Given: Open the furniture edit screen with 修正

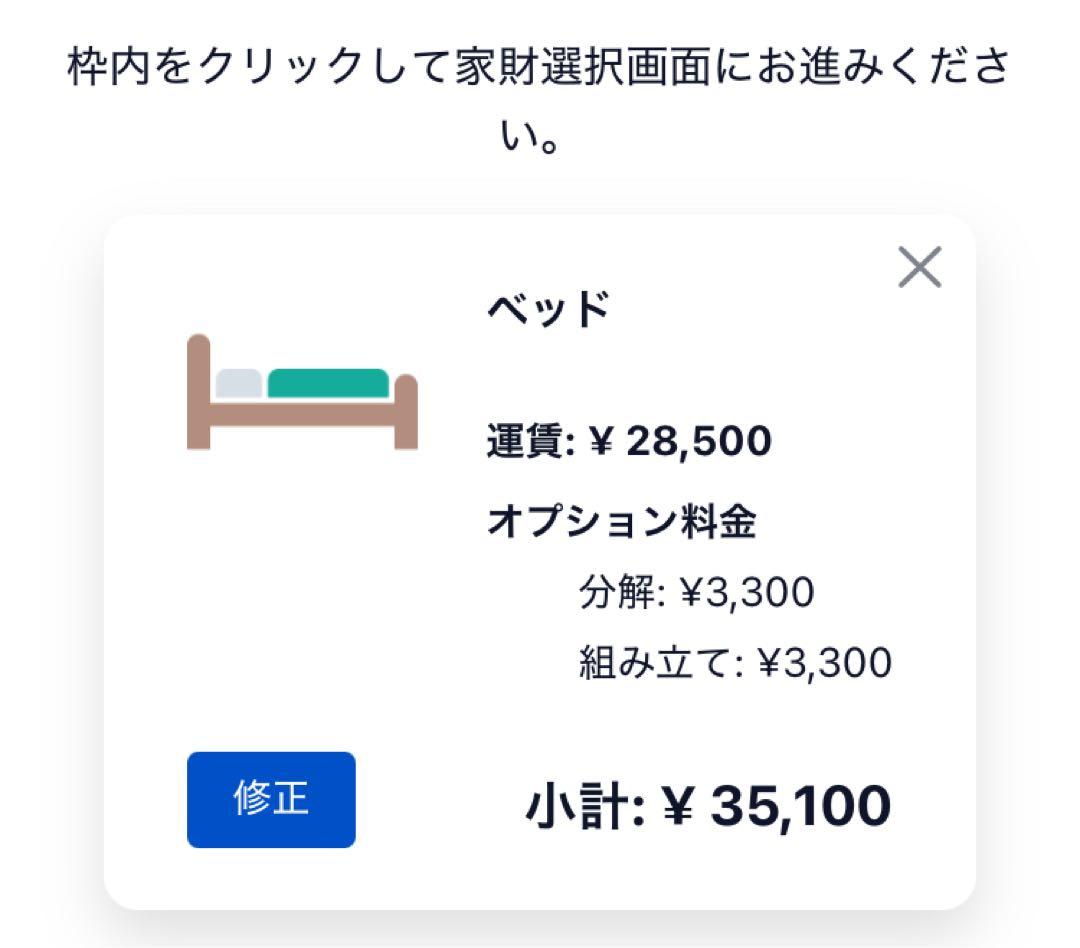Looking at the screenshot, I should click(x=270, y=800).
